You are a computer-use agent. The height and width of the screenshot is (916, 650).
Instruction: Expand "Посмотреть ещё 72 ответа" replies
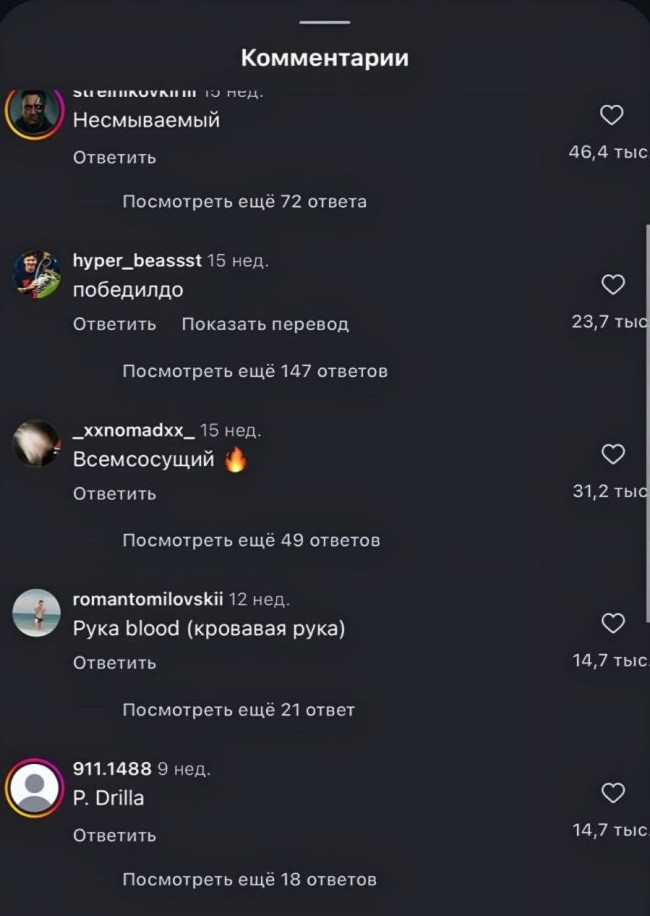[x=244, y=202]
